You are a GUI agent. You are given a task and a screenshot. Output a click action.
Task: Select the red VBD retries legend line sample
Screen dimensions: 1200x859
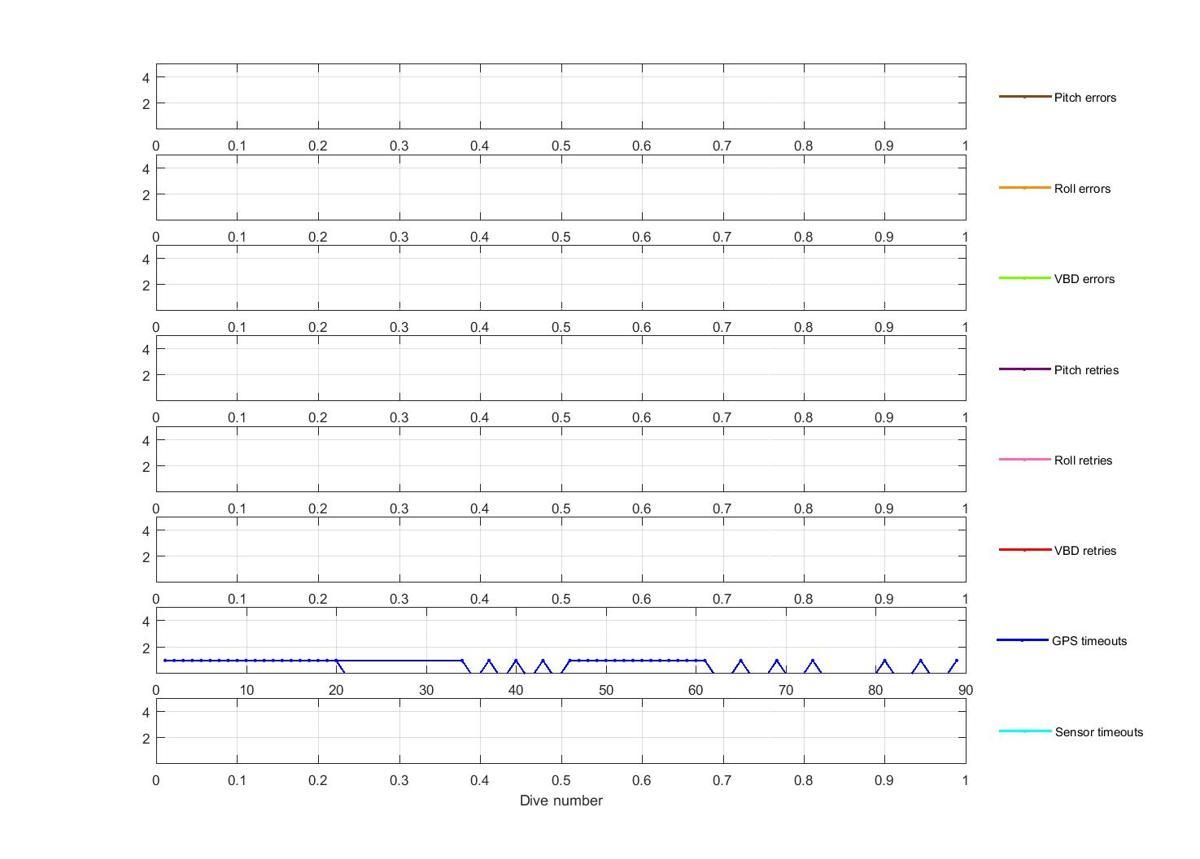(1025, 550)
